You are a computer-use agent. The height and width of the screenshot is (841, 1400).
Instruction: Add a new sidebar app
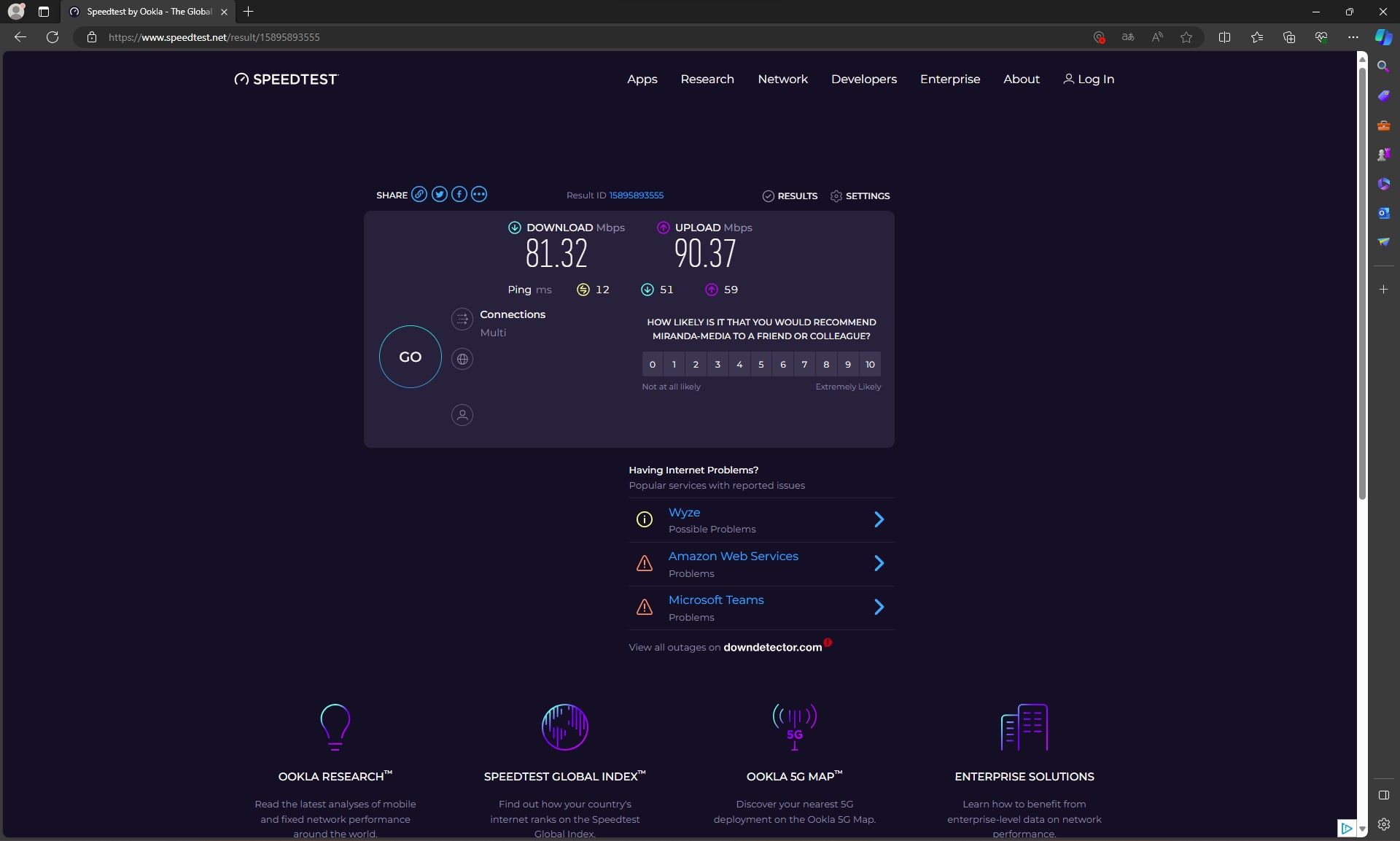(x=1383, y=290)
